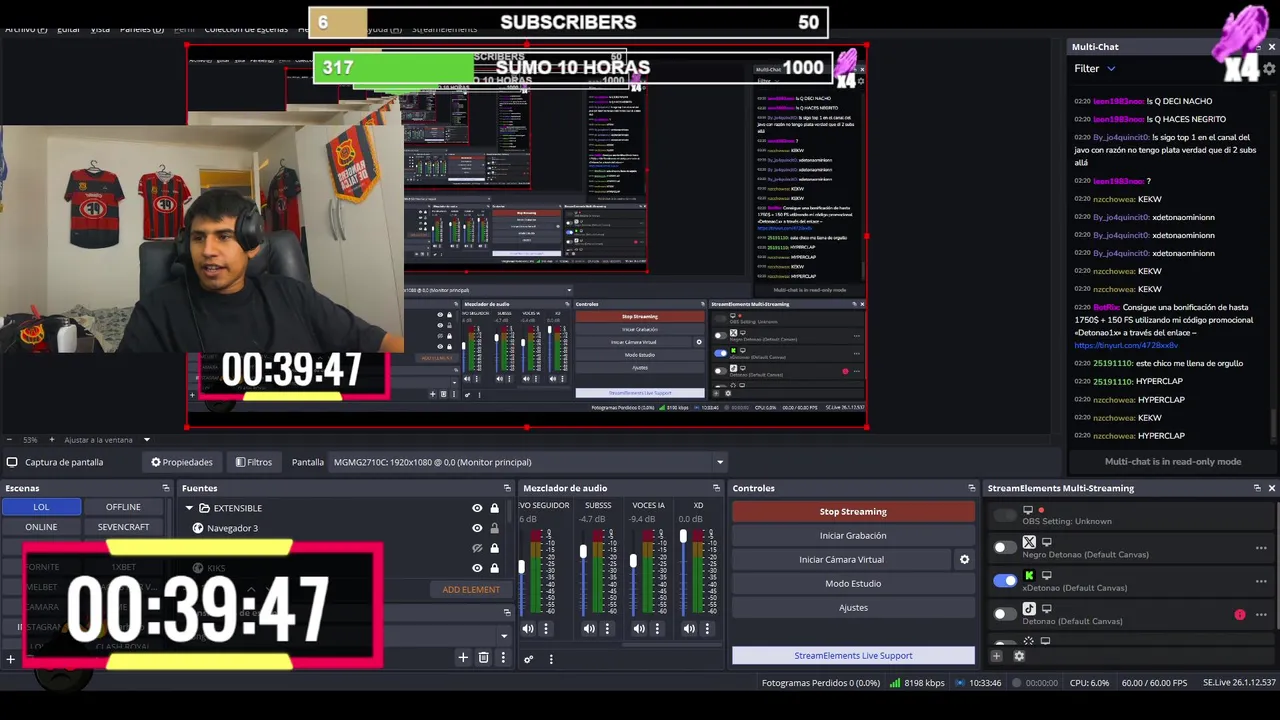Pop out the Fuentes dock panel
Image resolution: width=1280 pixels, height=720 pixels.
click(507, 488)
